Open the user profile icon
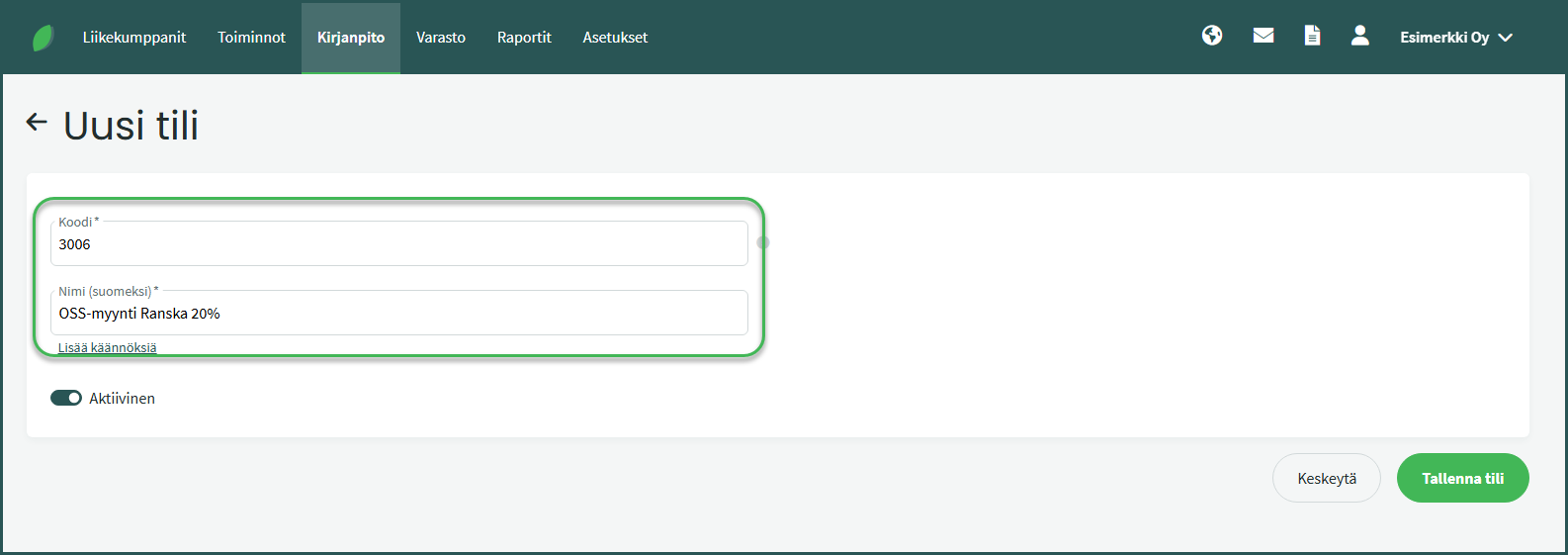The height and width of the screenshot is (555, 1568). coord(1360,36)
